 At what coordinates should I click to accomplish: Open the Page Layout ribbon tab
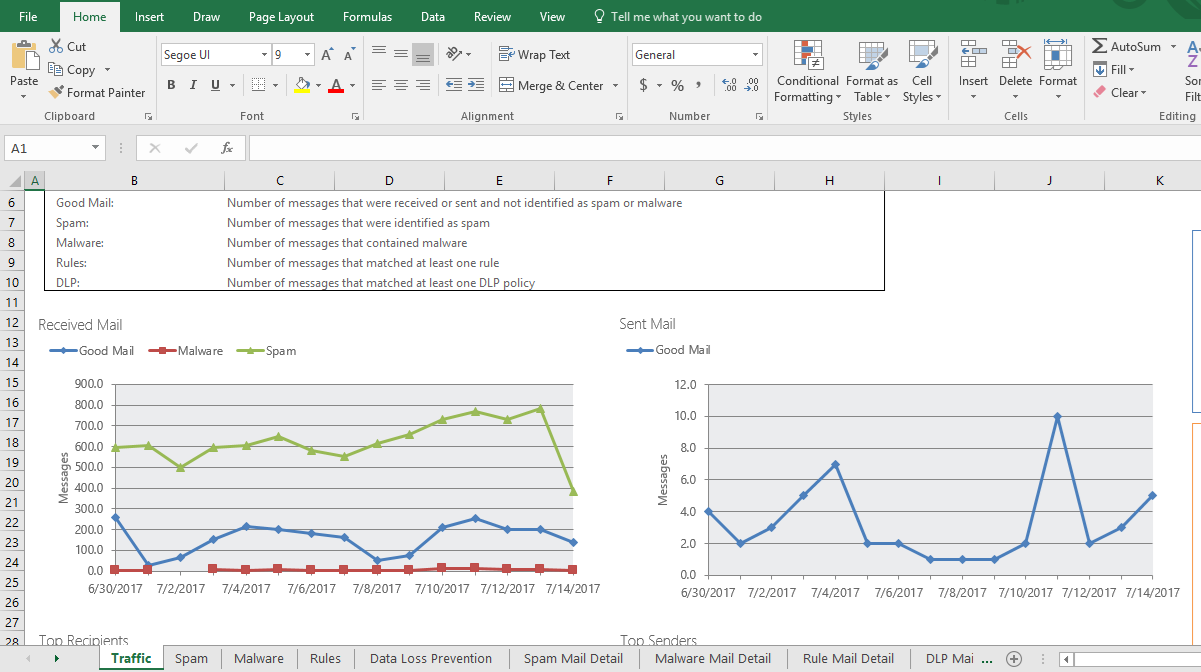coord(281,17)
